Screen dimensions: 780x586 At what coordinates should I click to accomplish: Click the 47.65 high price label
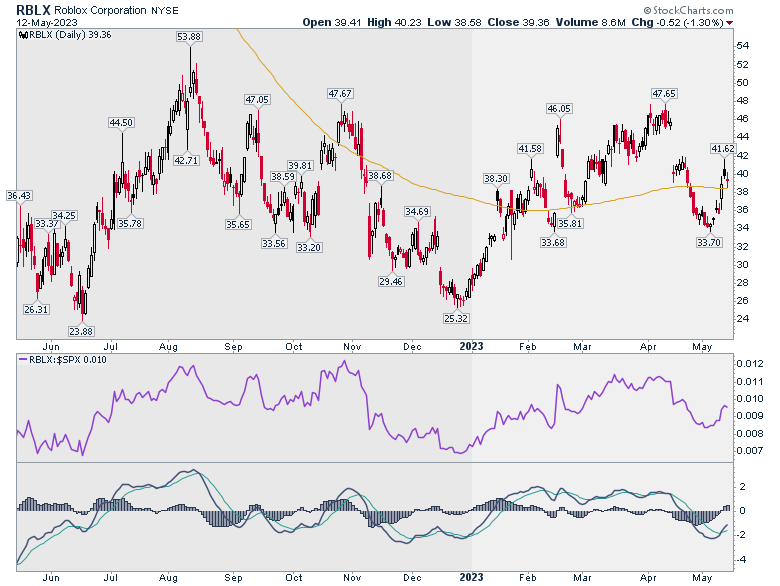(x=664, y=94)
